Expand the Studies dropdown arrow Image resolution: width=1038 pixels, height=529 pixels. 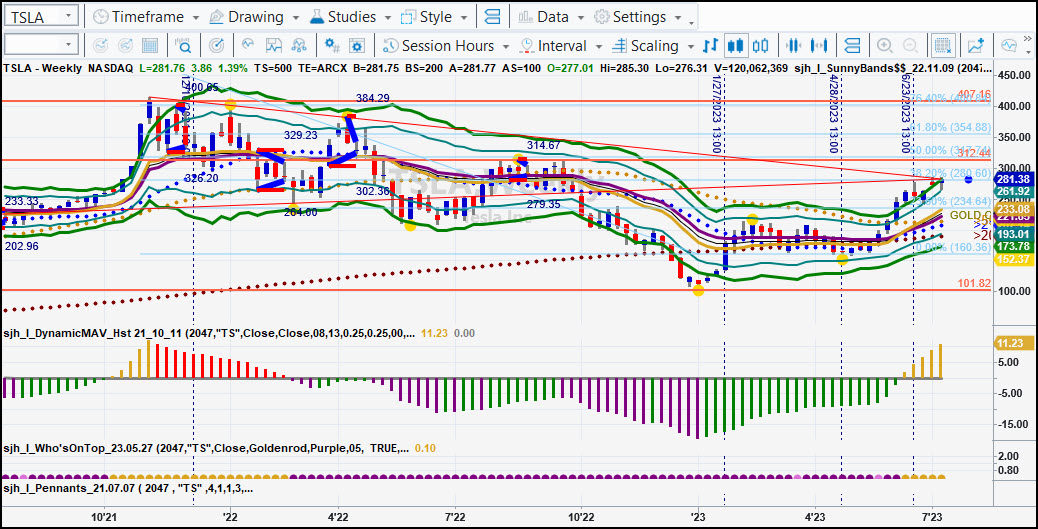pyautogui.click(x=388, y=18)
